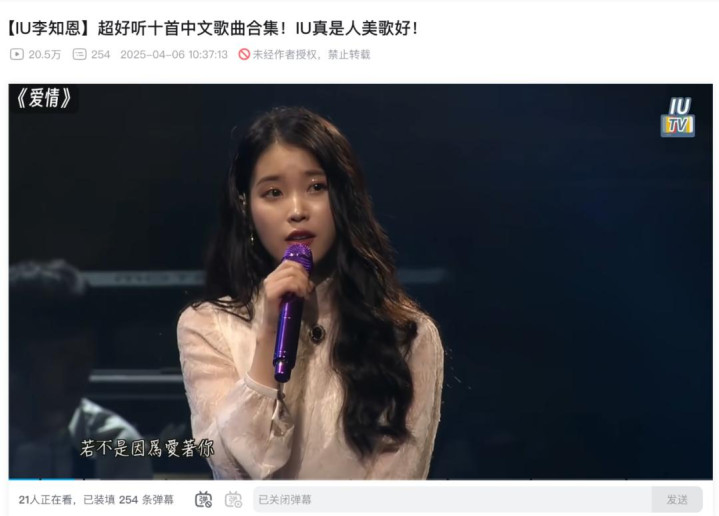The width and height of the screenshot is (719, 516).
Task: Click the 《爱情》 song title label
Action: coord(44,98)
